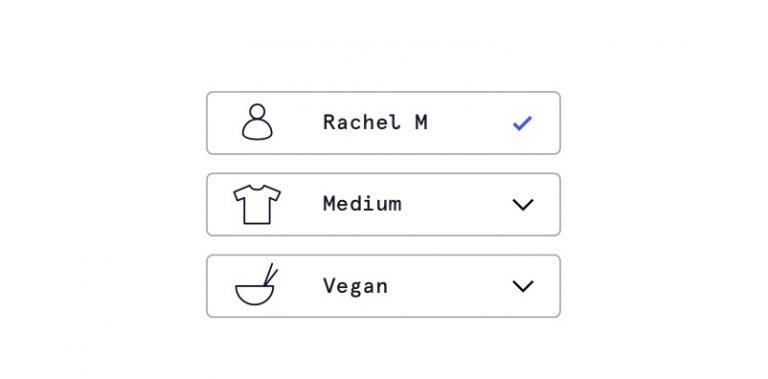Click the person profile icon
The image size is (768, 379).
[257, 122]
